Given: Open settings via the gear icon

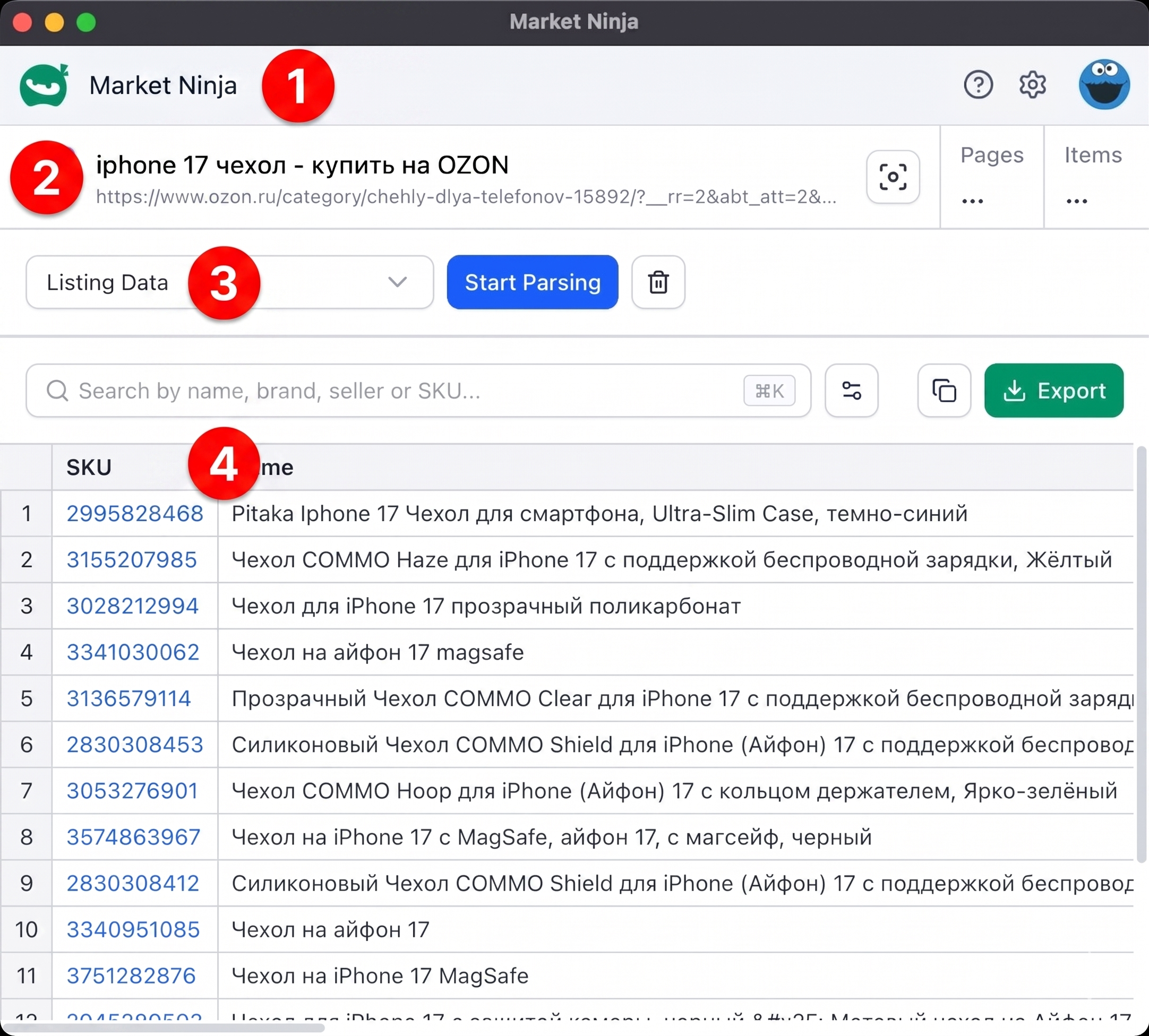Looking at the screenshot, I should pos(1032,85).
